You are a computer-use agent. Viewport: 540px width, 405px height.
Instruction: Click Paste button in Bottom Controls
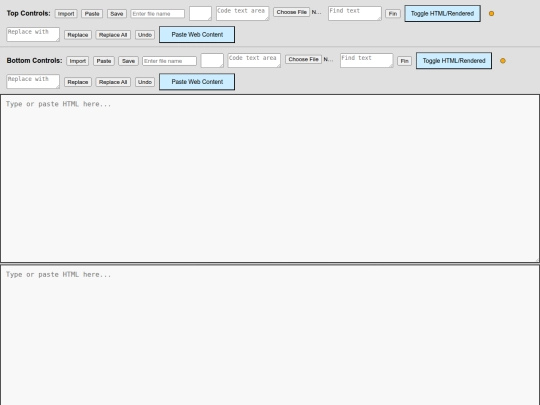point(104,61)
